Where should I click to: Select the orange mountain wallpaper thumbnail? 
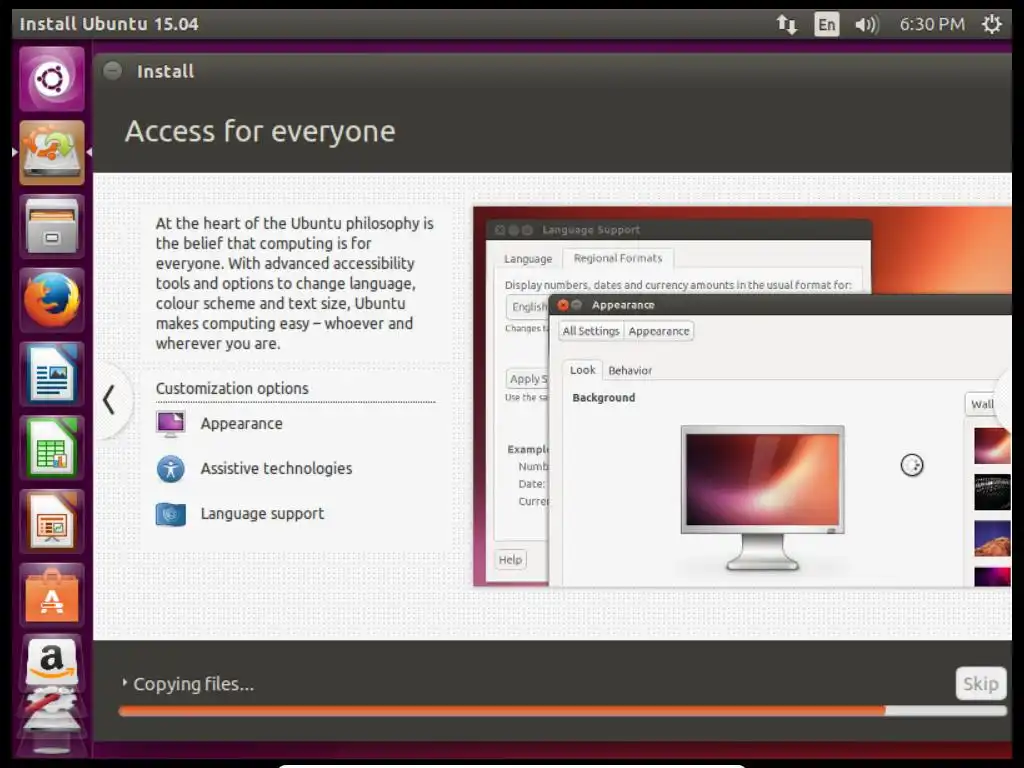(992, 538)
